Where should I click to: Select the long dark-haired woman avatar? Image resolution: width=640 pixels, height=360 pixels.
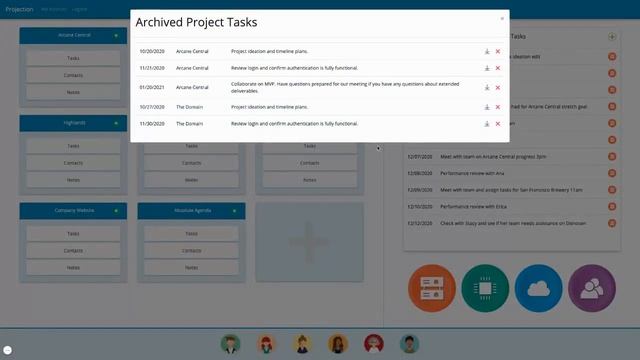(338, 344)
